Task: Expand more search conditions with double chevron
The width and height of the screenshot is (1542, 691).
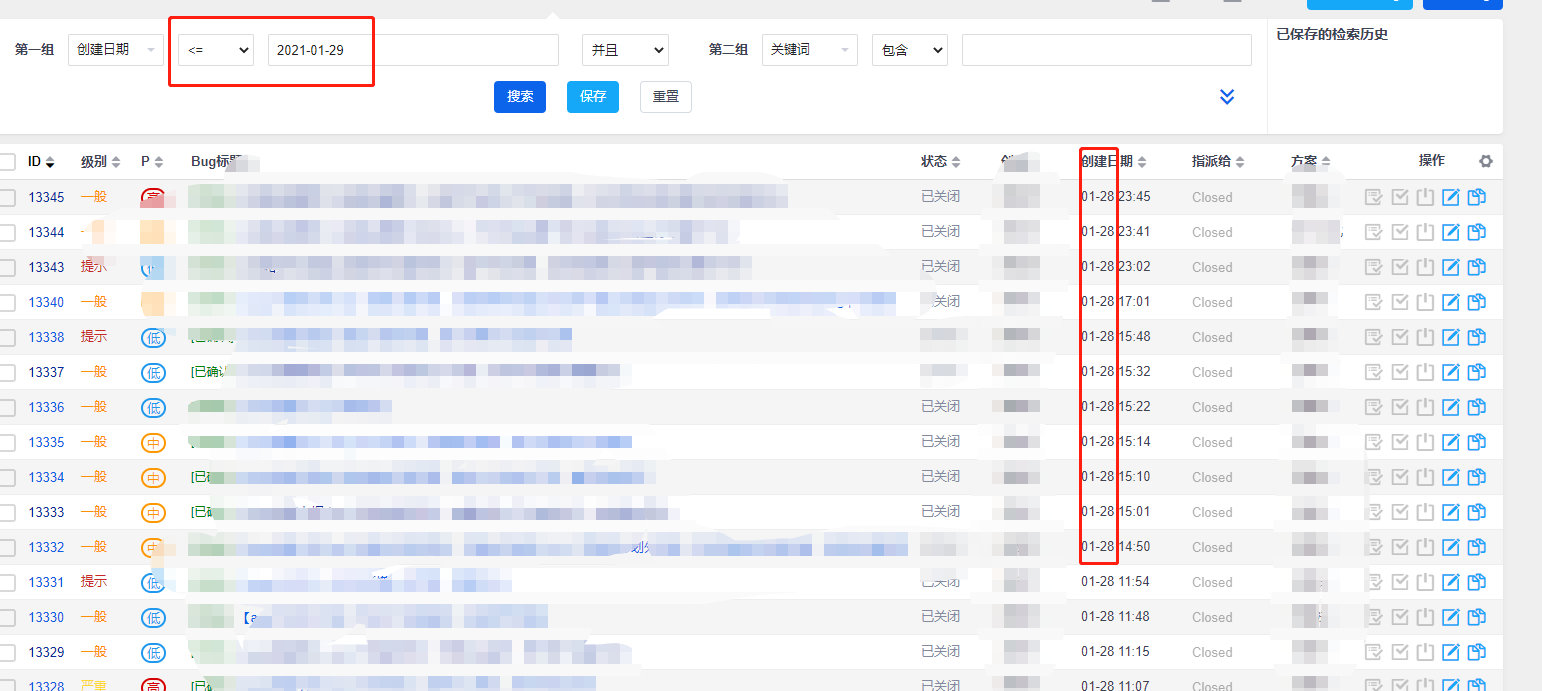Action: tap(1227, 97)
